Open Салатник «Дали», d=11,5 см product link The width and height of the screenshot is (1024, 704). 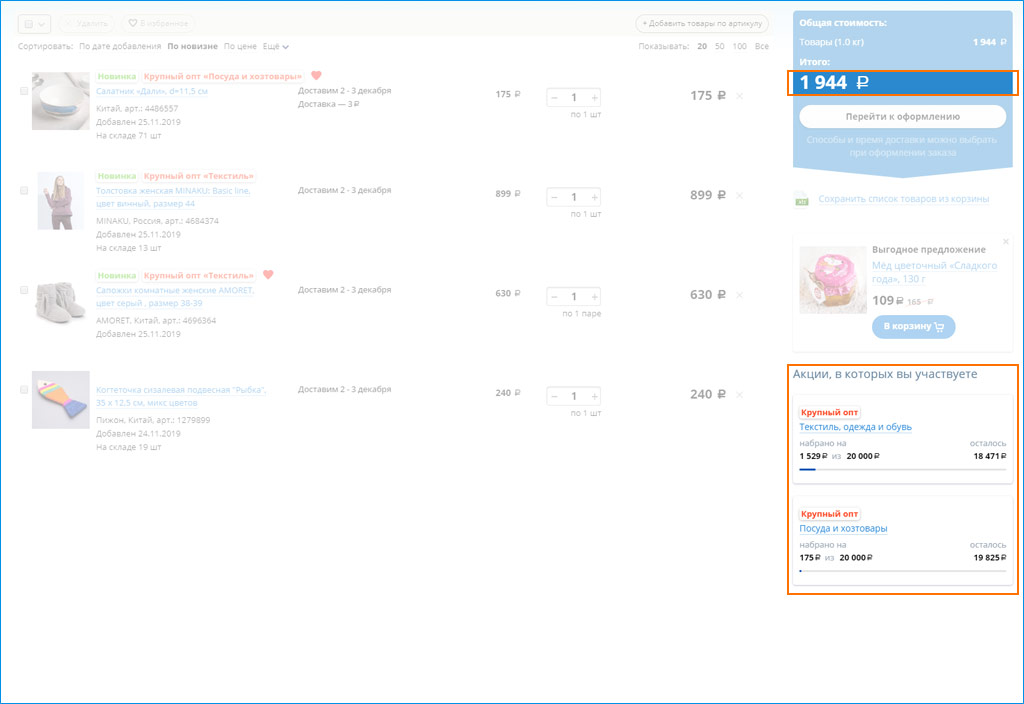pyautogui.click(x=152, y=91)
